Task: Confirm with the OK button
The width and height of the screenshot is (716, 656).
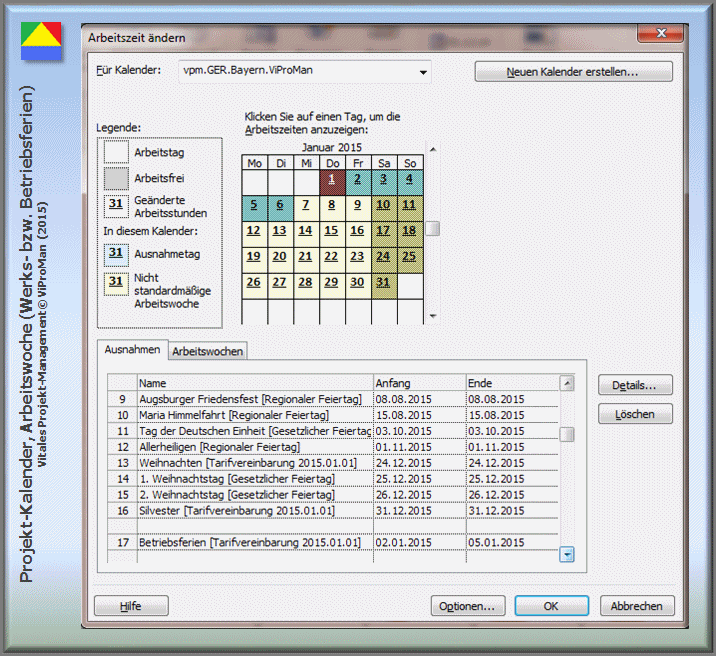Action: [551, 606]
